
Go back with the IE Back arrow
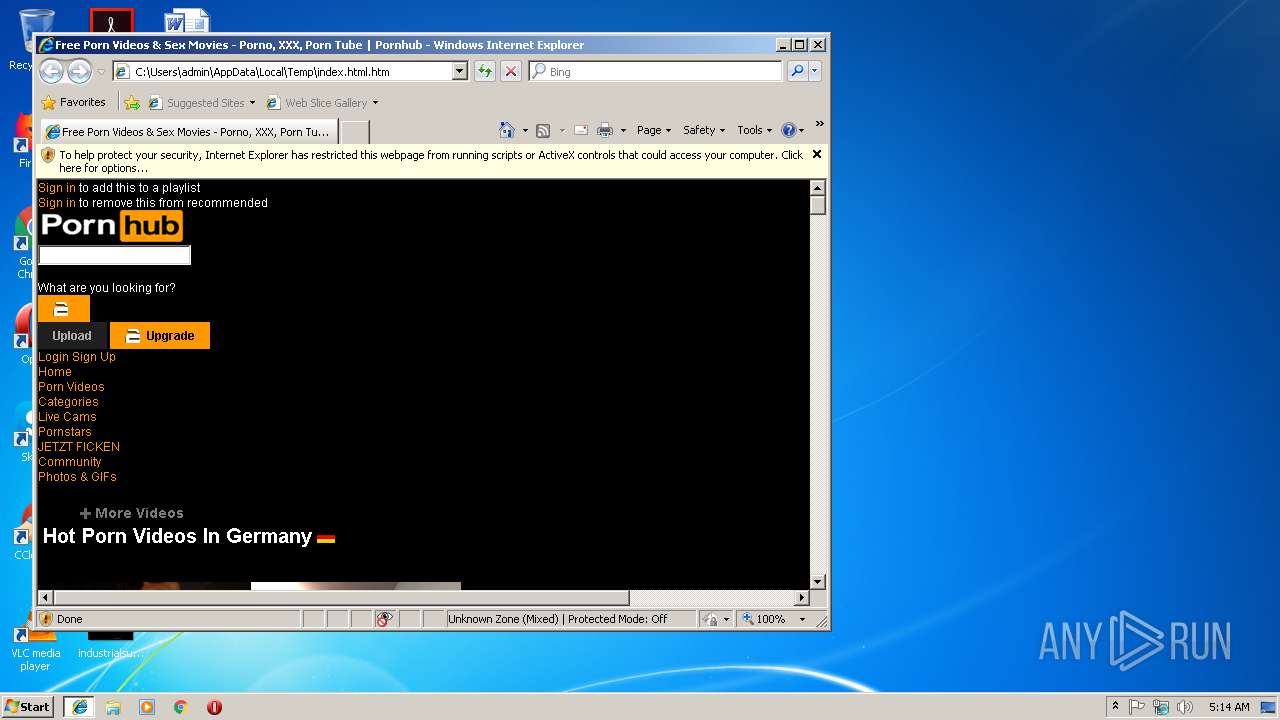click(x=51, y=71)
